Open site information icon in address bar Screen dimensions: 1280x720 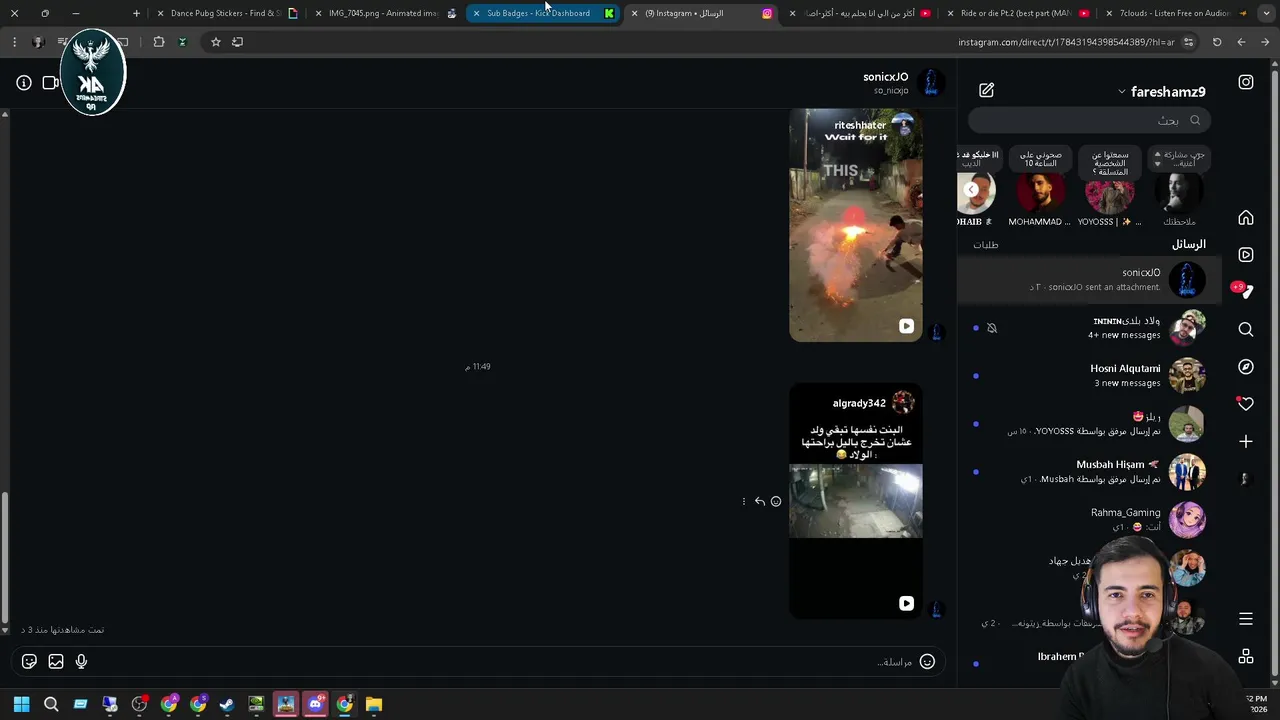pyautogui.click(x=1188, y=42)
